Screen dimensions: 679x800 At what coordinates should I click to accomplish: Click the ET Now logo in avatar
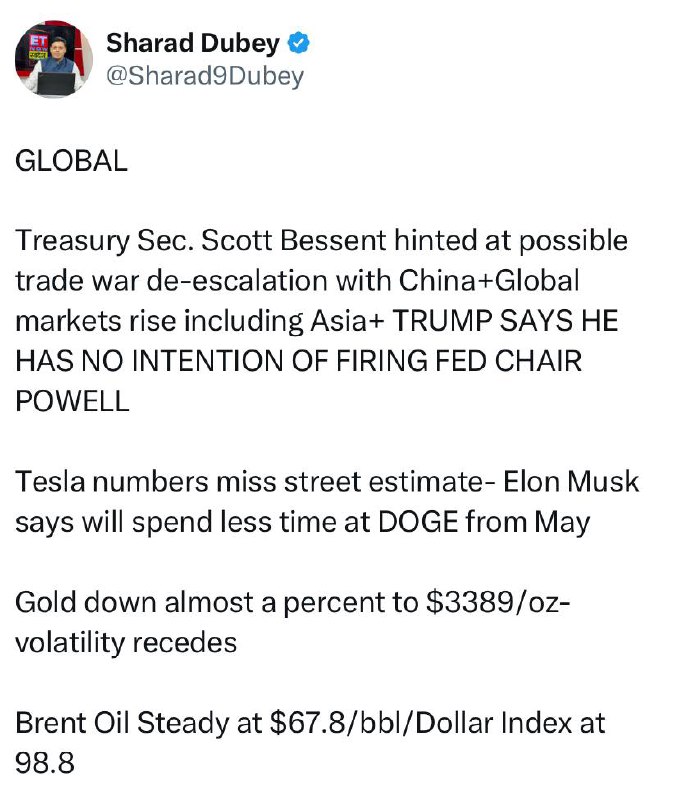(x=38, y=46)
